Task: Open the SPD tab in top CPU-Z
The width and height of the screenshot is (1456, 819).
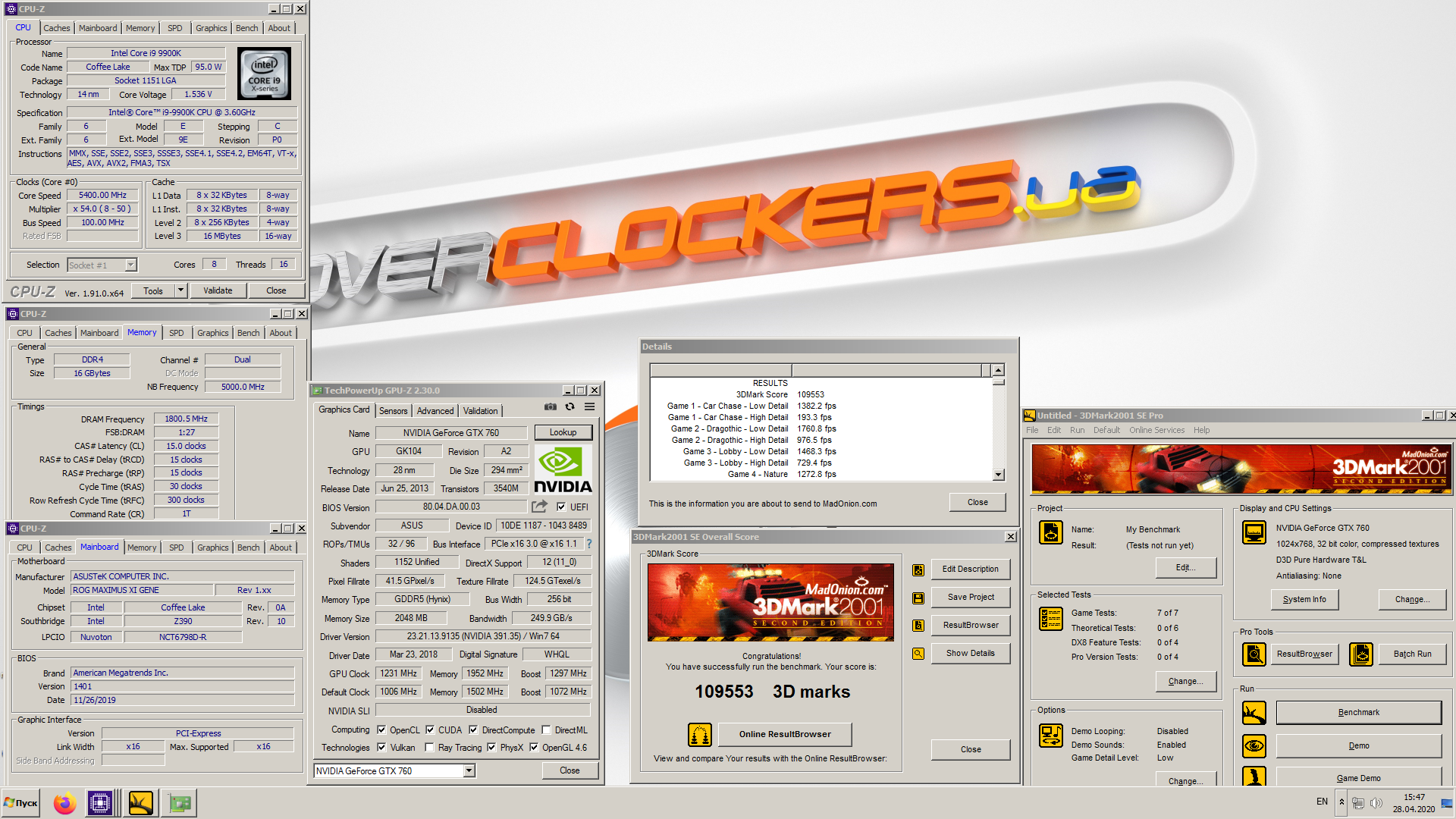Action: tap(175, 28)
